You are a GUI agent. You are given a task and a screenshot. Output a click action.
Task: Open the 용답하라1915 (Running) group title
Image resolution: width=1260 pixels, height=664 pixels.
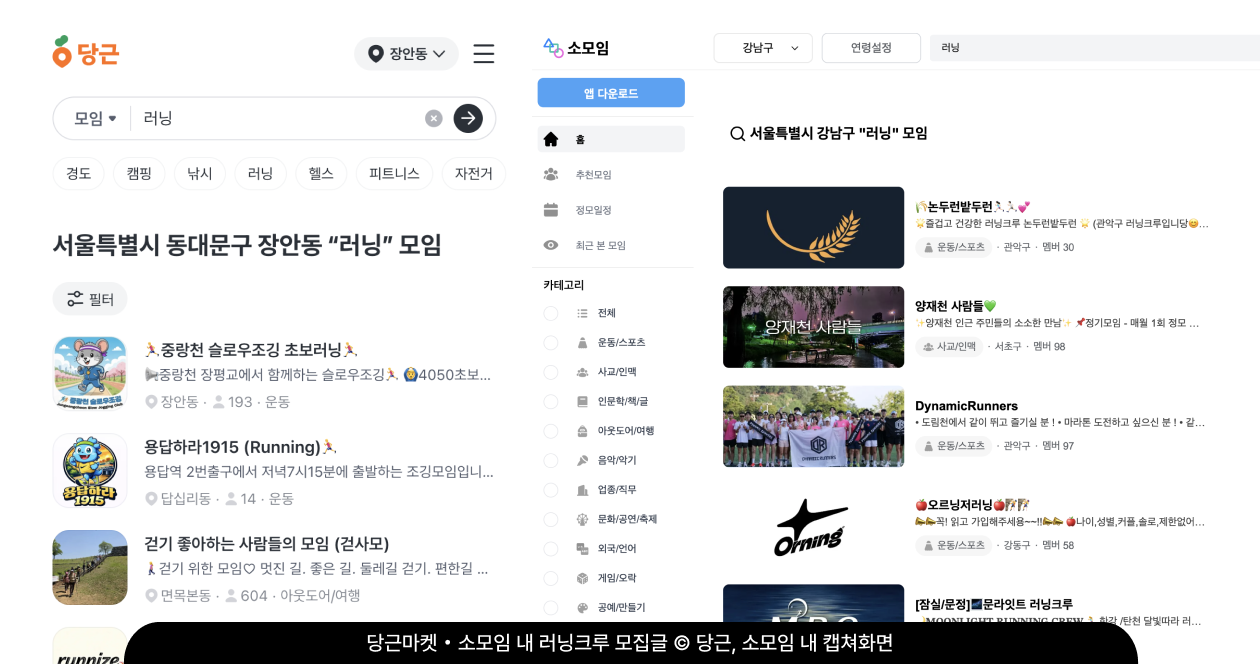(241, 447)
